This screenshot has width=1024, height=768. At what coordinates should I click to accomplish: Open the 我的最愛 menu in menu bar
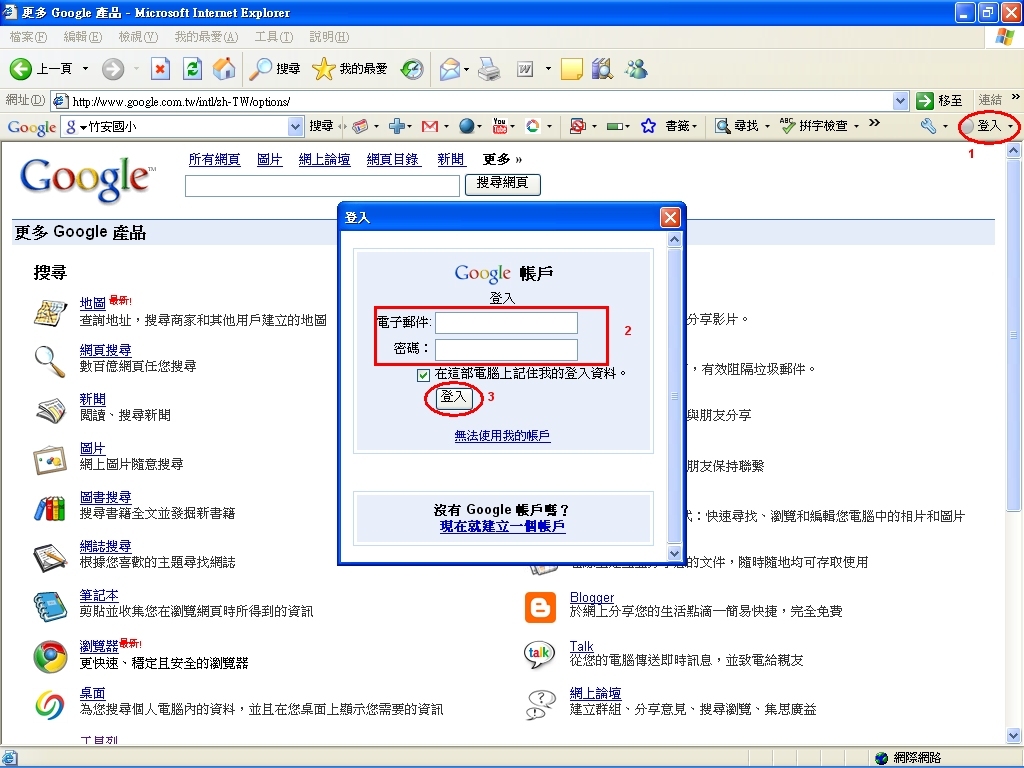point(206,37)
